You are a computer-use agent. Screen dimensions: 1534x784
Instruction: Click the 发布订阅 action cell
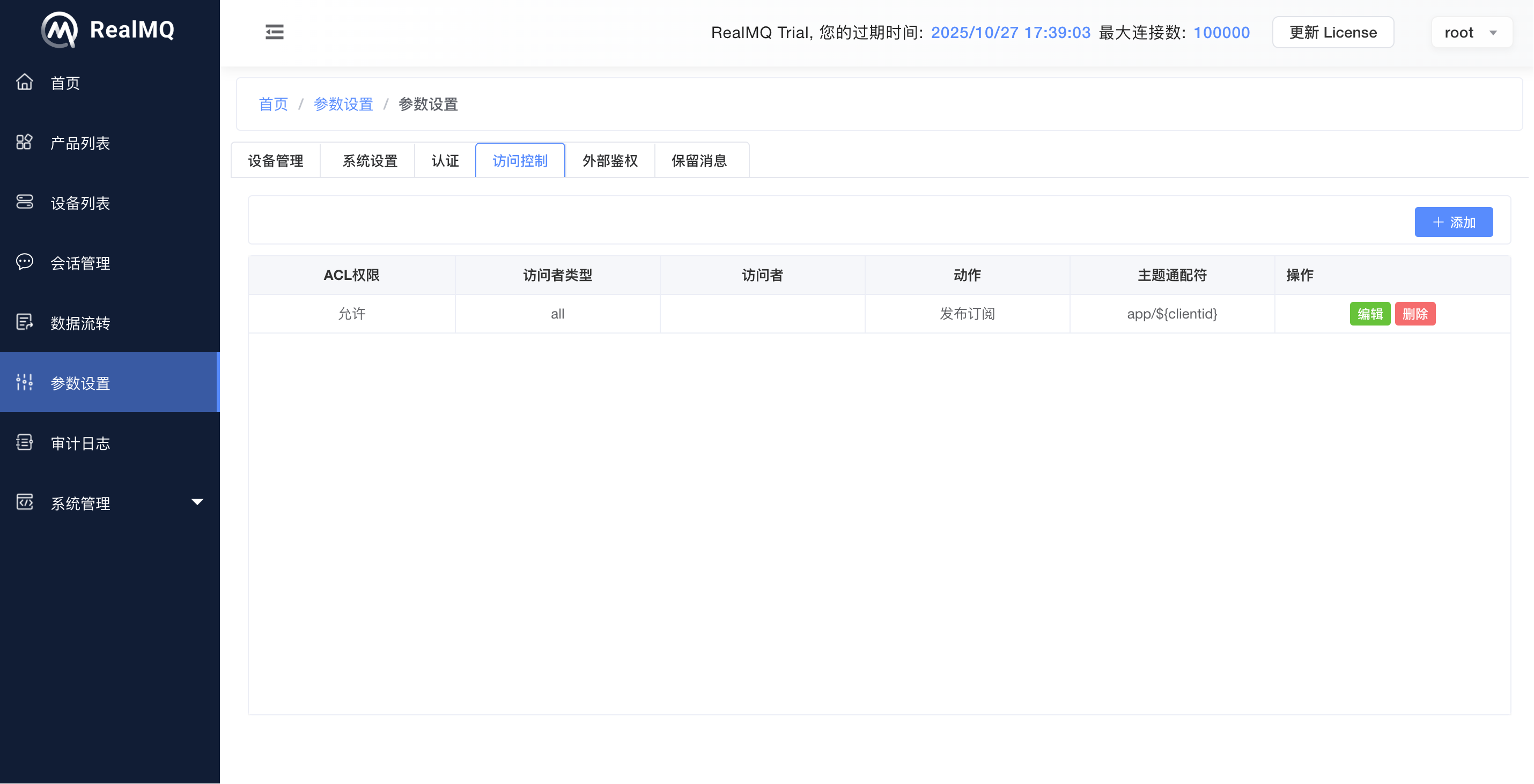point(967,314)
